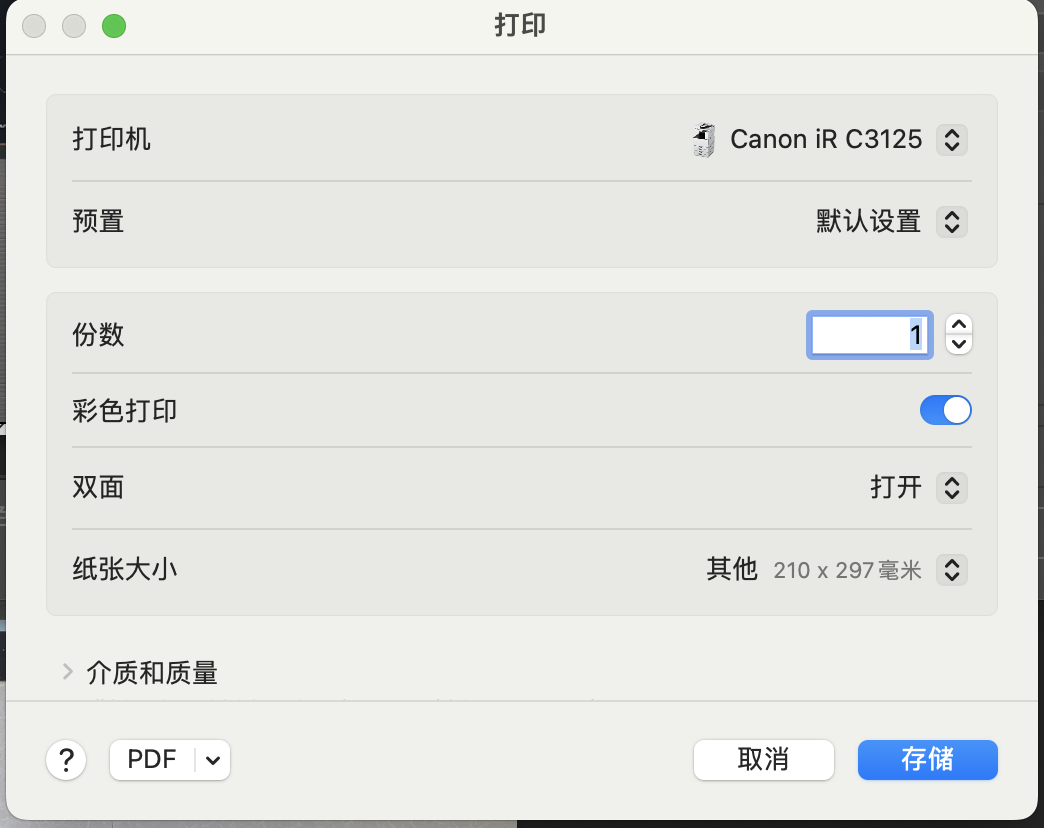Open the help question mark button

66,760
